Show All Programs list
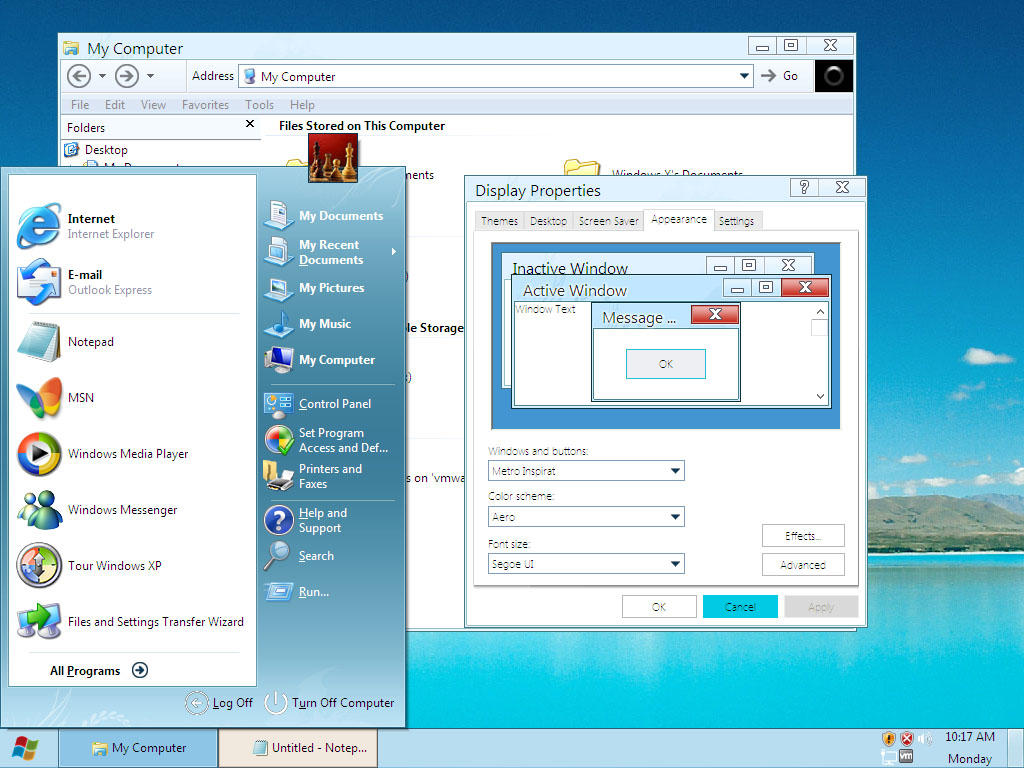This screenshot has height=768, width=1024. [99, 671]
